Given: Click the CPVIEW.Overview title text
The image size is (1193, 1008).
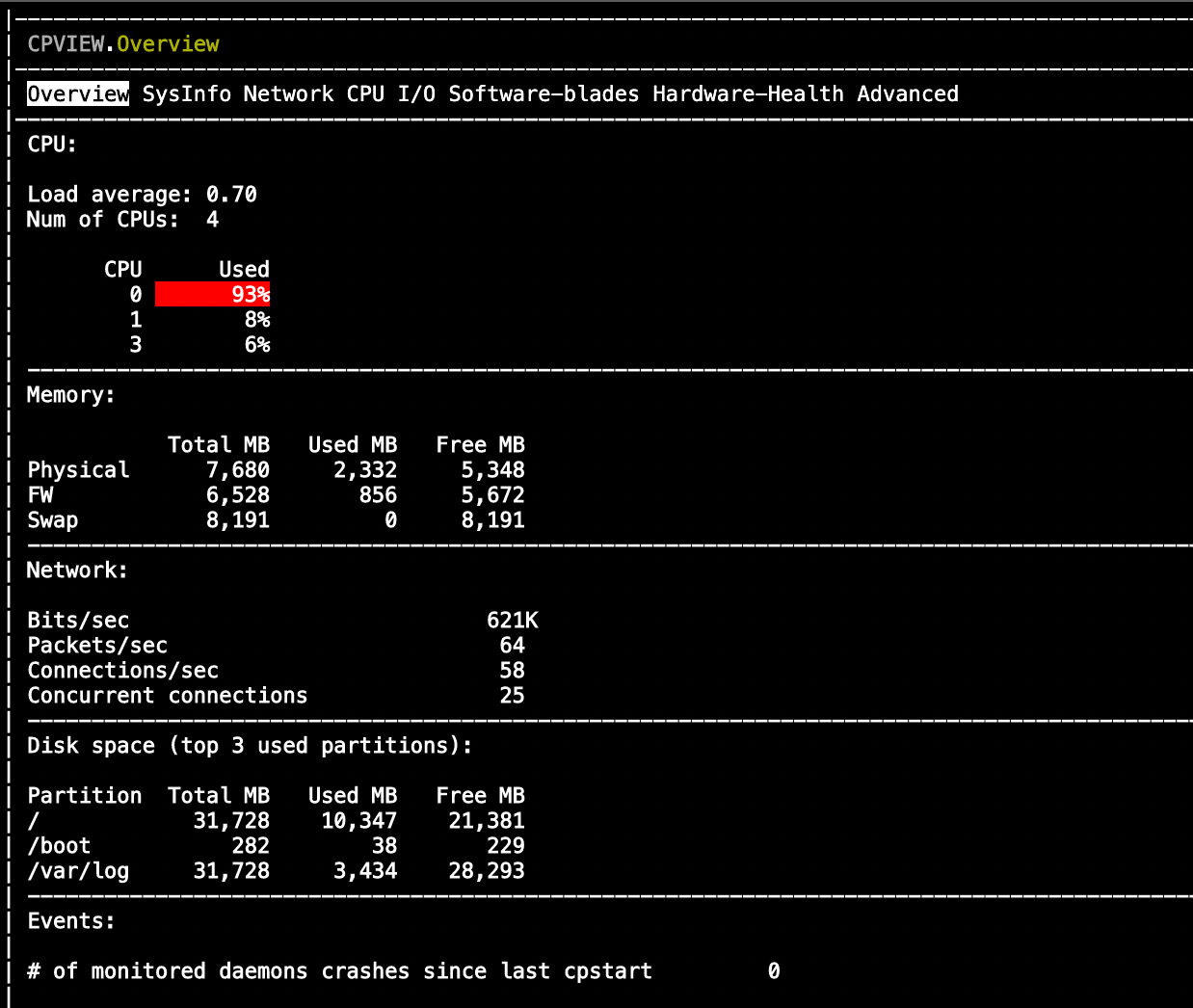Looking at the screenshot, I should click(123, 43).
